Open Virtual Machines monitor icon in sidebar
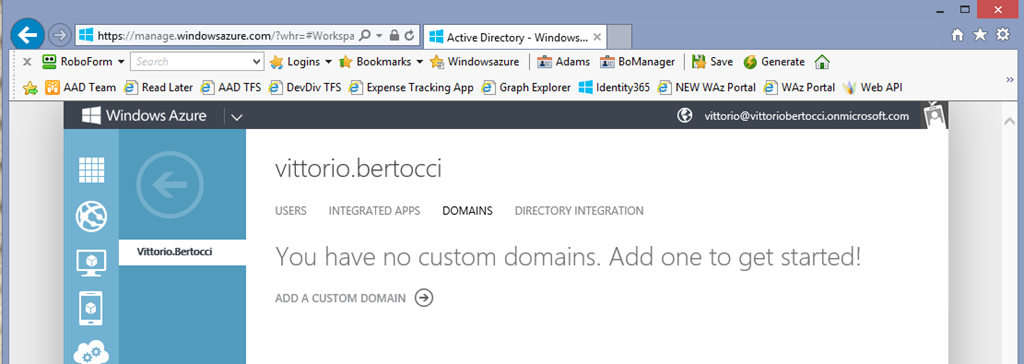 click(91, 262)
